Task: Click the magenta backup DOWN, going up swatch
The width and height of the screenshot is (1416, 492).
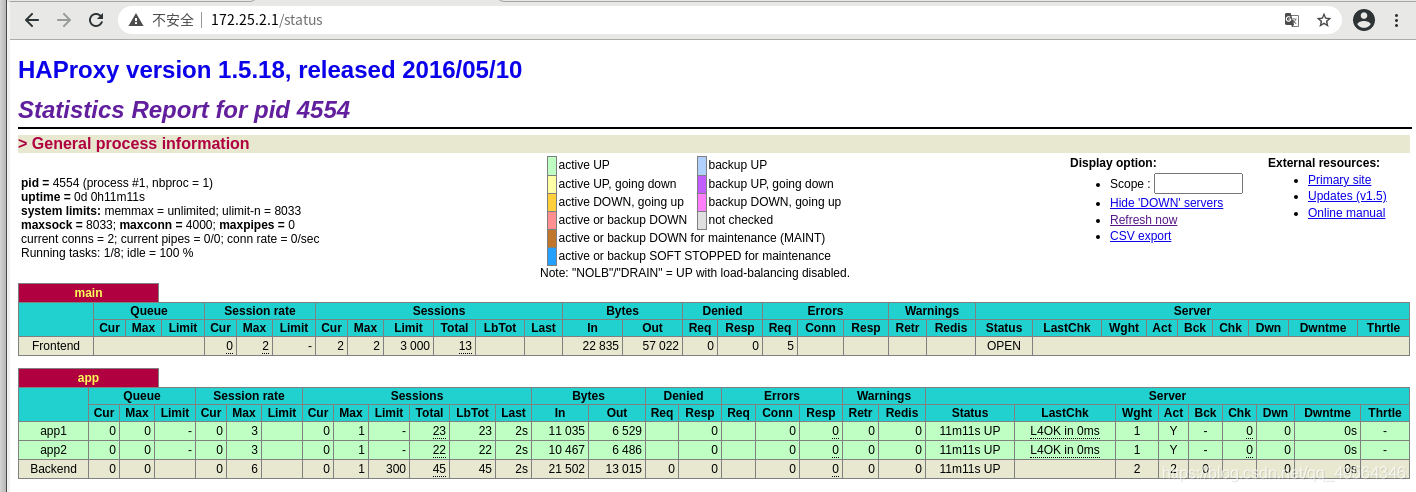Action: pyautogui.click(x=702, y=202)
